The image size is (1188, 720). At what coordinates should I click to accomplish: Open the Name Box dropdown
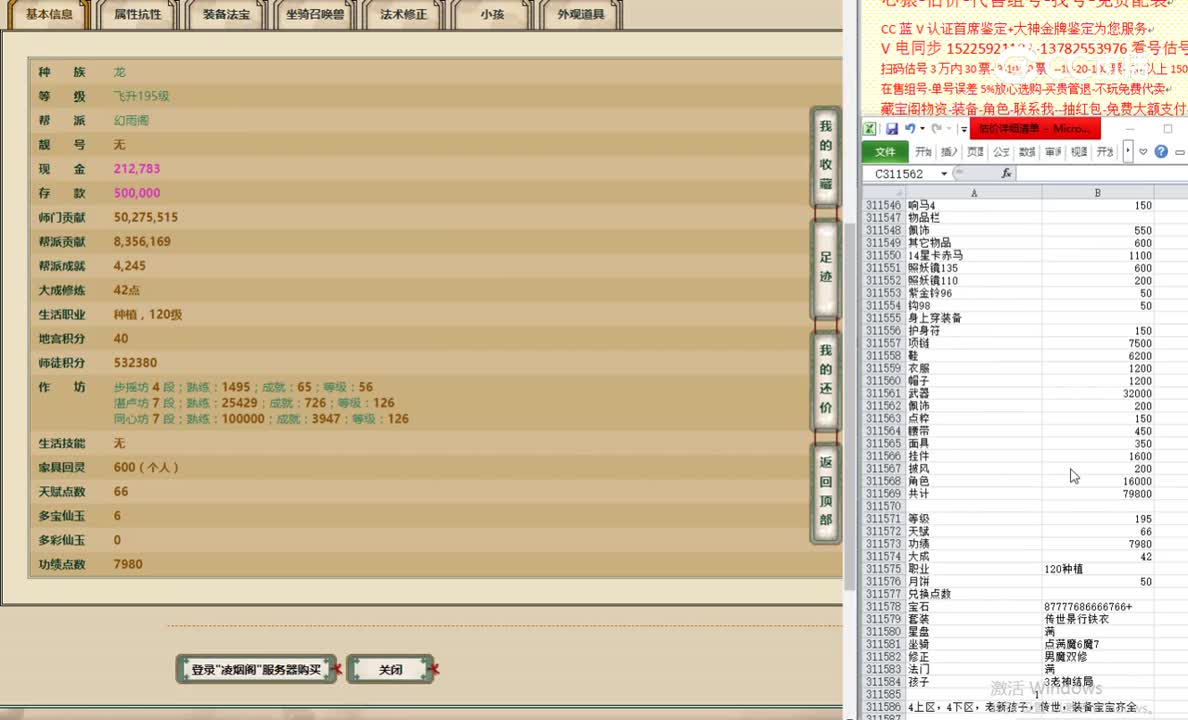(x=943, y=172)
